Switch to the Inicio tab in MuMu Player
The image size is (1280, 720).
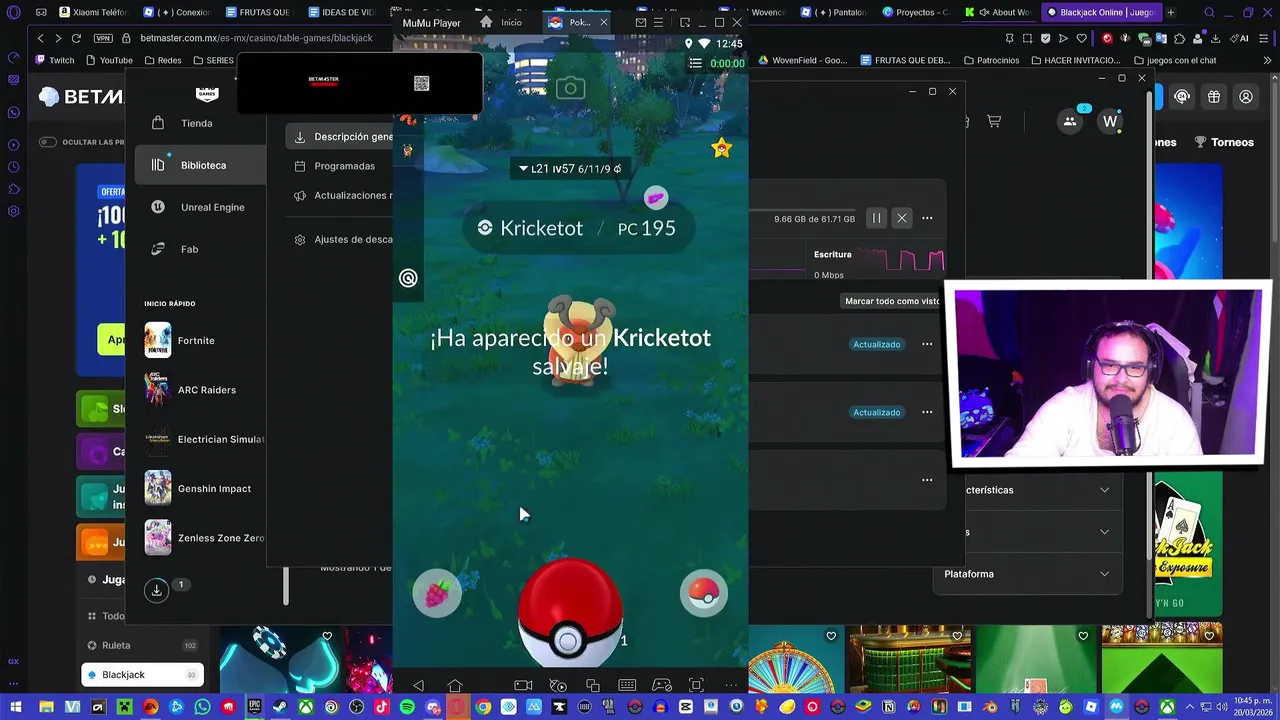click(501, 22)
